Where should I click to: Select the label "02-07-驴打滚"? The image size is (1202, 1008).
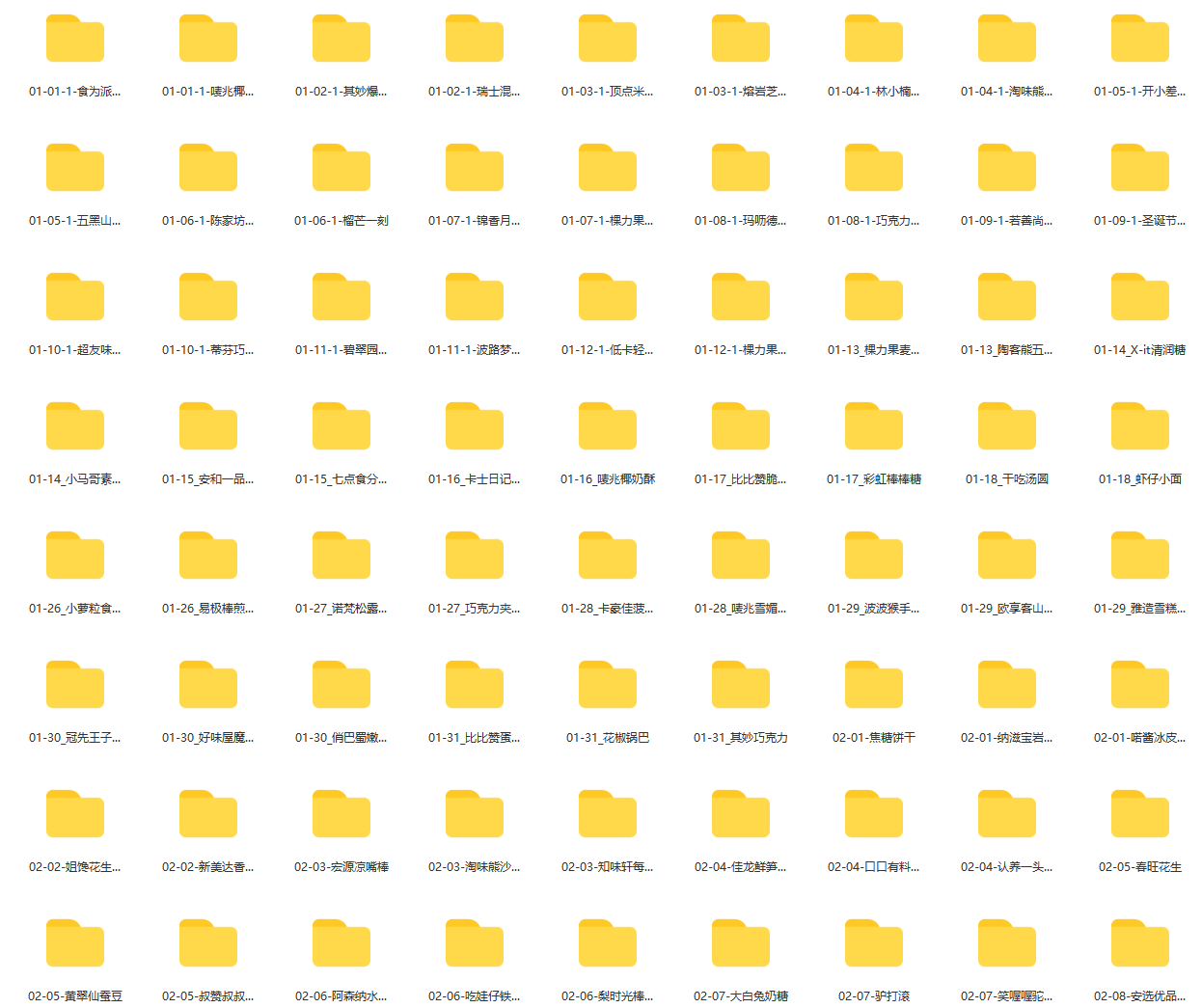click(874, 996)
